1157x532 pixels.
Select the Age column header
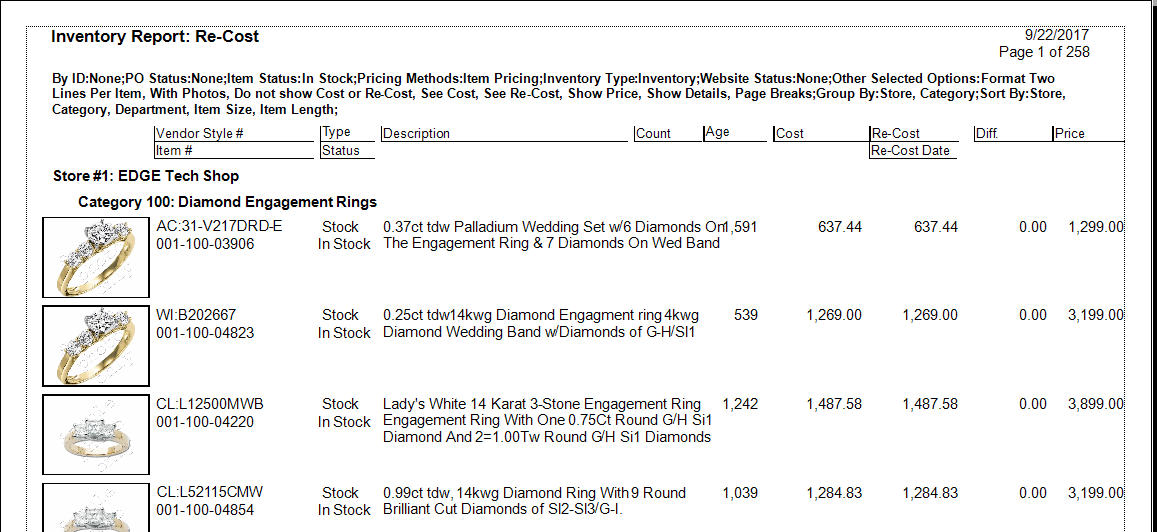(717, 132)
